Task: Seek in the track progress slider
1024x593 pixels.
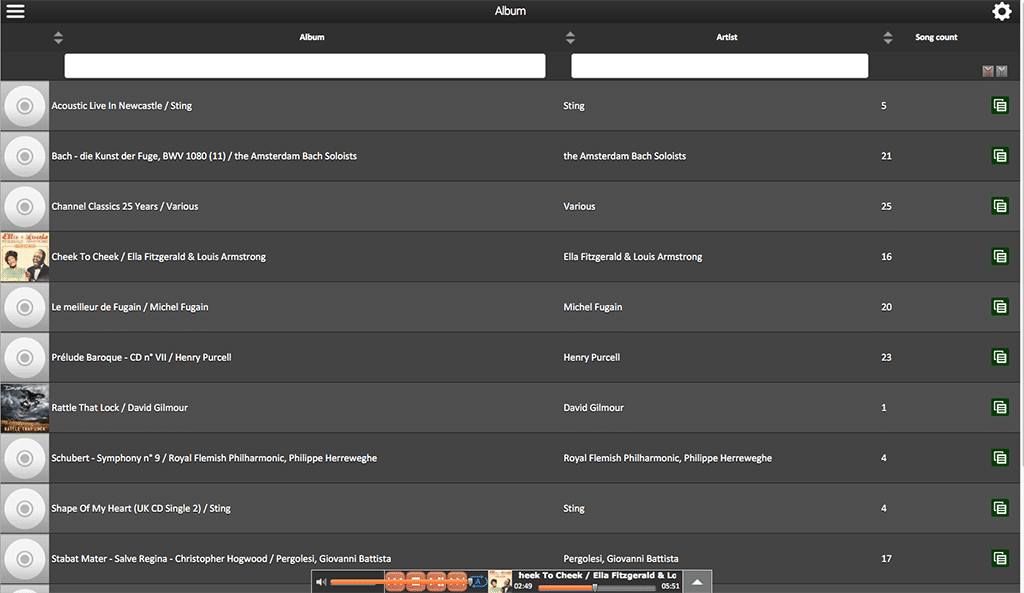Action: (x=596, y=587)
